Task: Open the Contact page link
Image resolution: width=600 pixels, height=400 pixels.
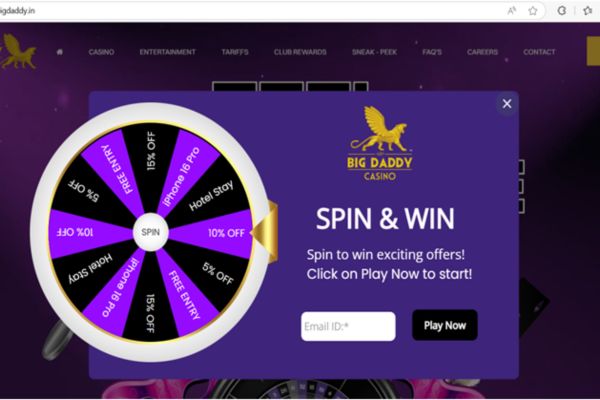Action: [539, 52]
